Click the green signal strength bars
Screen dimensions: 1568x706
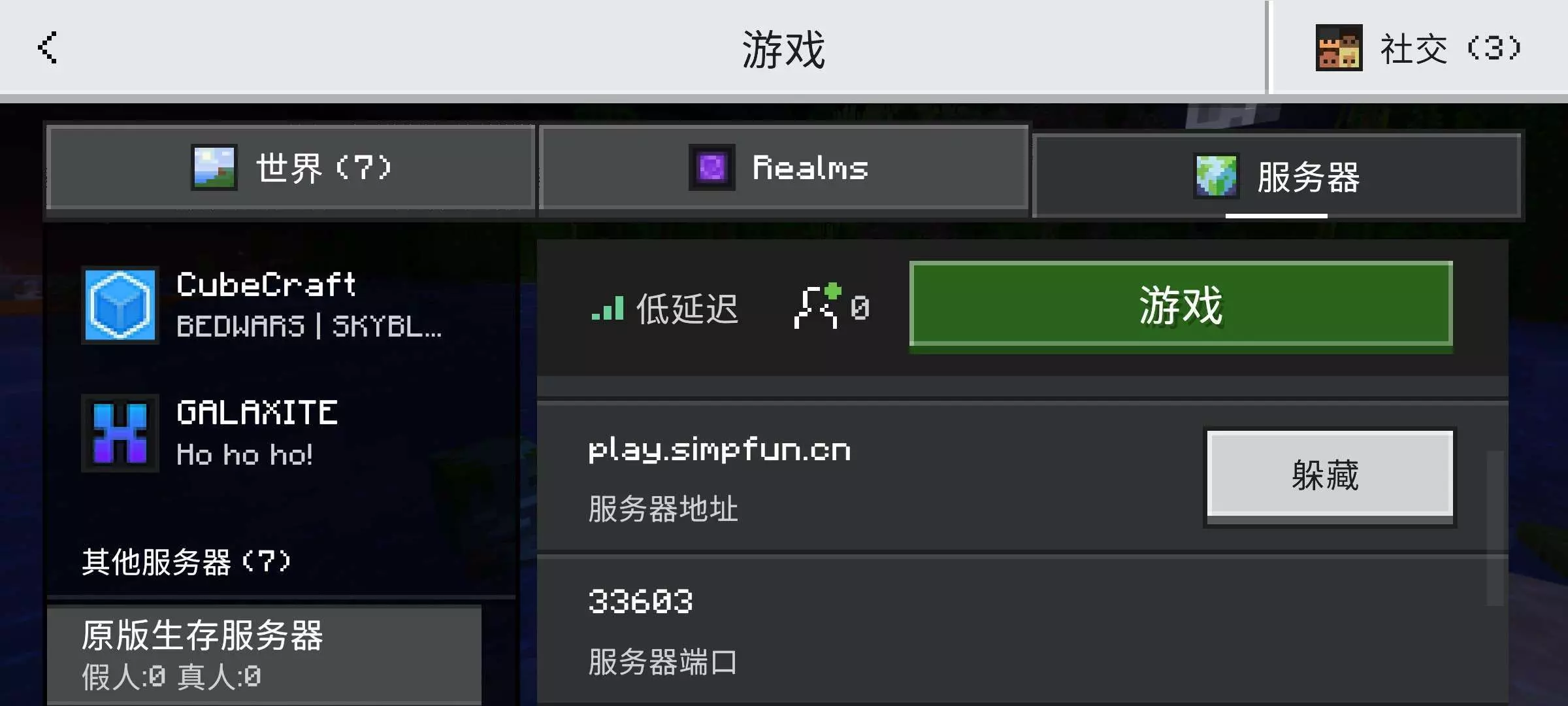608,307
